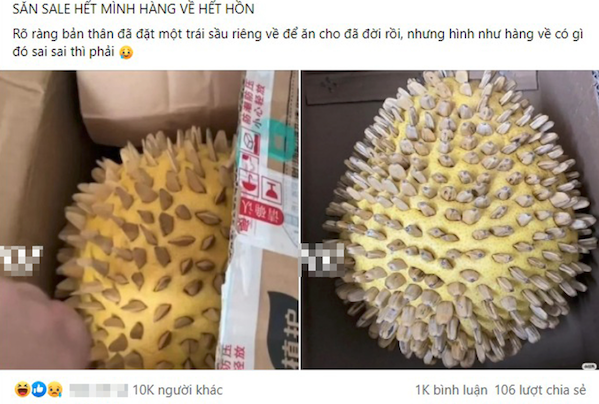Image resolution: width=599 pixels, height=404 pixels.
Task: Open the '1K bình luận' comments
Action: [451, 390]
